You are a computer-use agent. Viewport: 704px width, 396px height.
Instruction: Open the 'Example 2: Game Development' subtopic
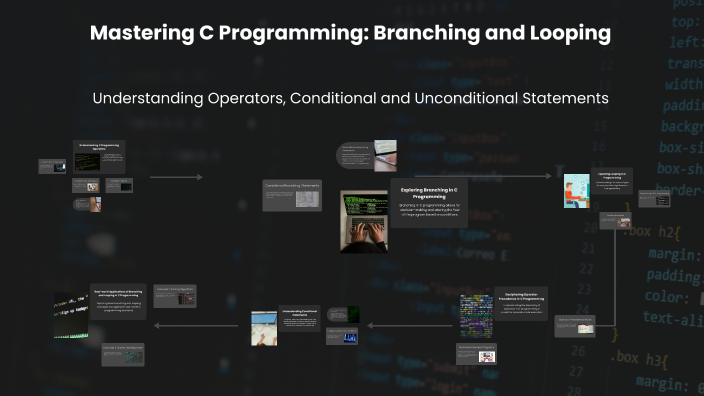[123, 355]
